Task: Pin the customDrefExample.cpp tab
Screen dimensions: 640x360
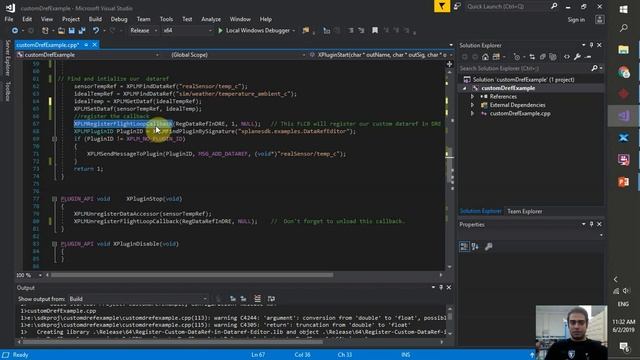Action: tap(86, 45)
